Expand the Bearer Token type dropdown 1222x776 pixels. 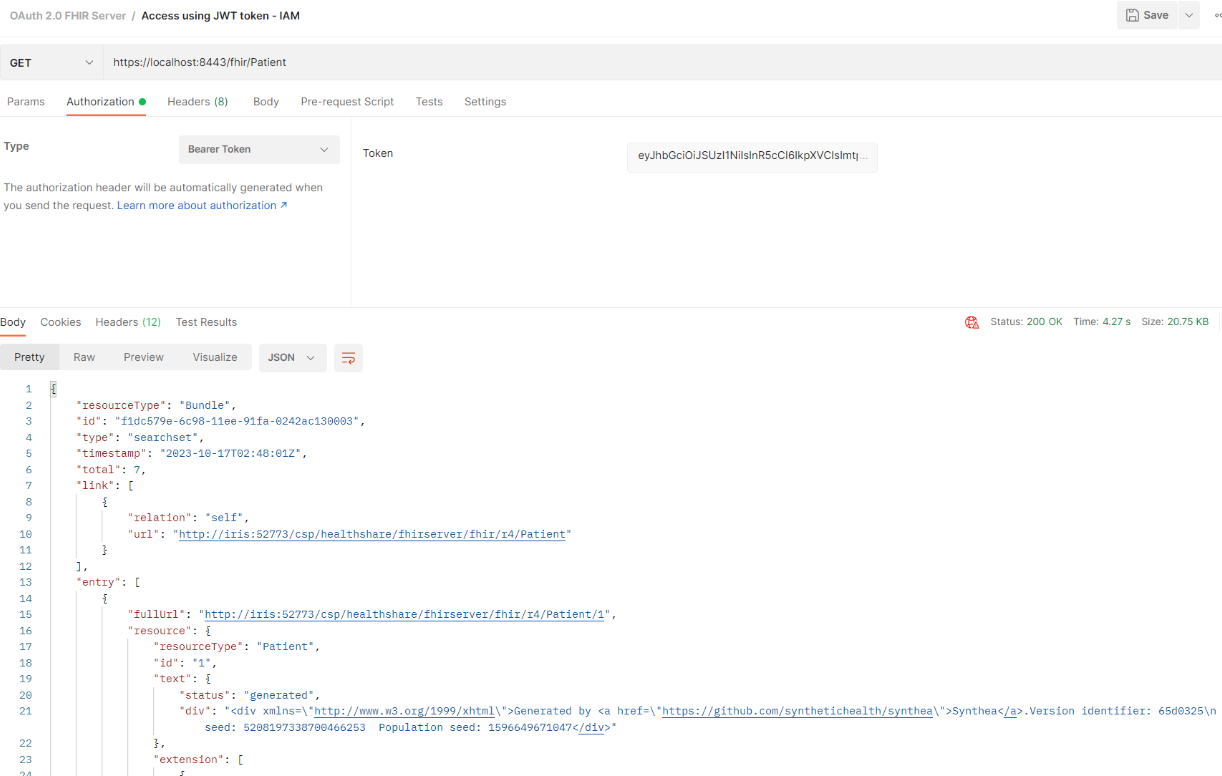click(259, 149)
